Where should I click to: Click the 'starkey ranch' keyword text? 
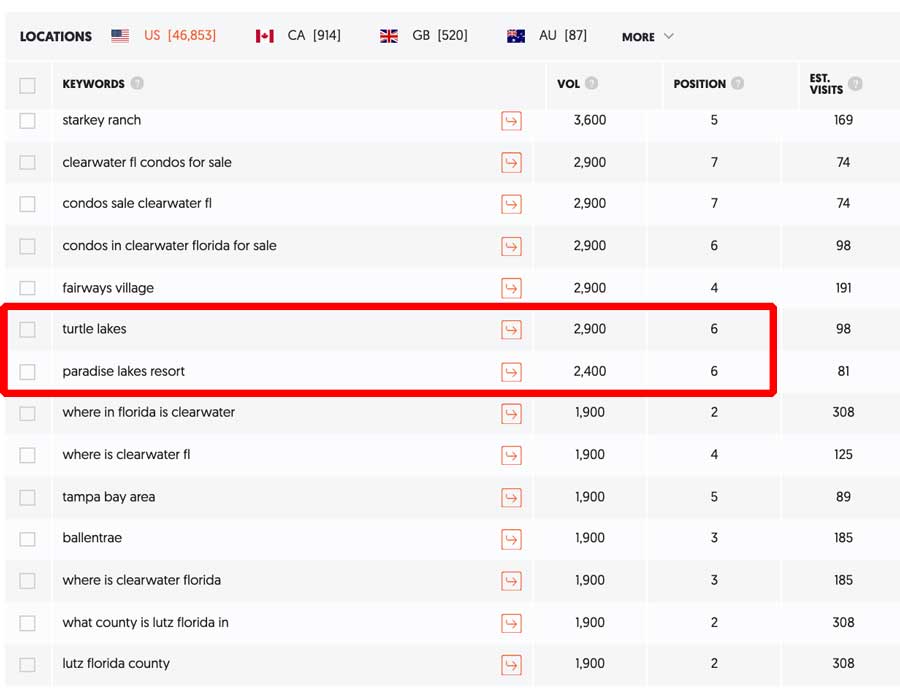[102, 120]
